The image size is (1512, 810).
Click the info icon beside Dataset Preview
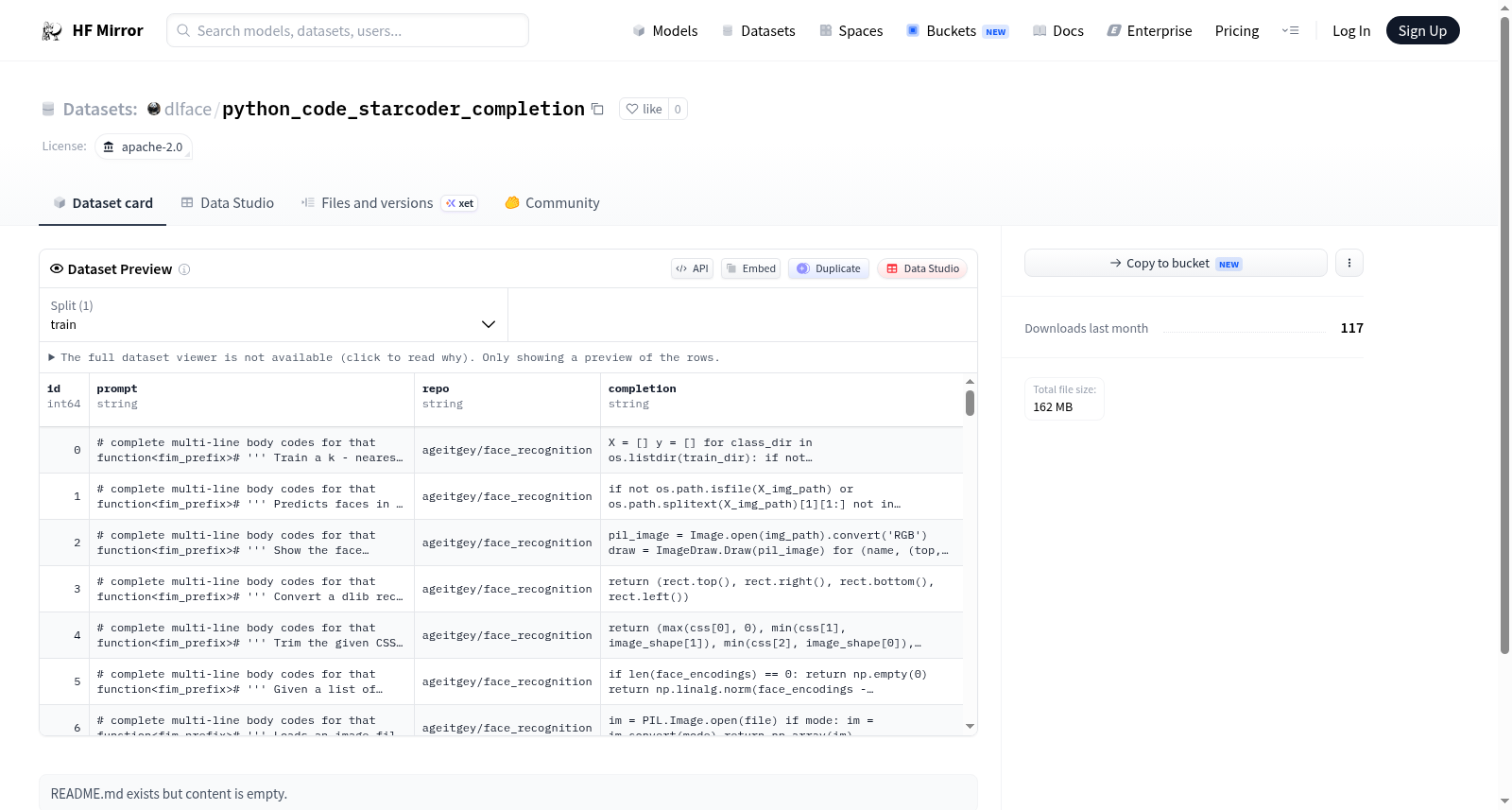point(184,269)
